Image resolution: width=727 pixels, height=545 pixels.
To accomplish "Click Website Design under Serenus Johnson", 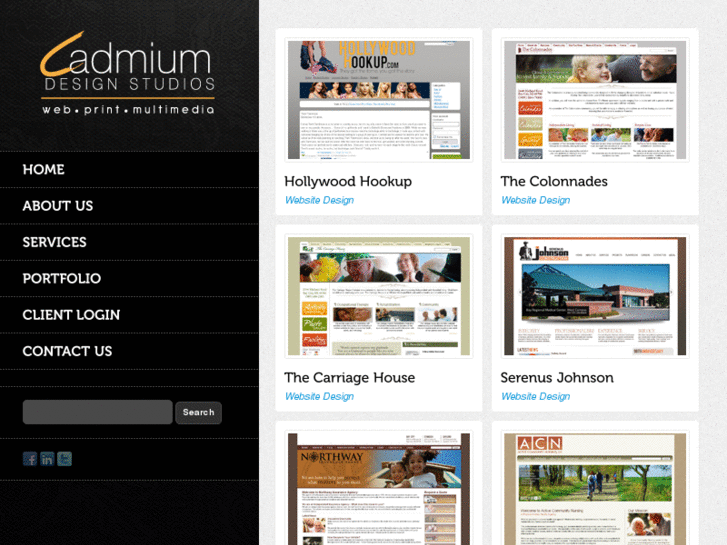I will tap(536, 396).
